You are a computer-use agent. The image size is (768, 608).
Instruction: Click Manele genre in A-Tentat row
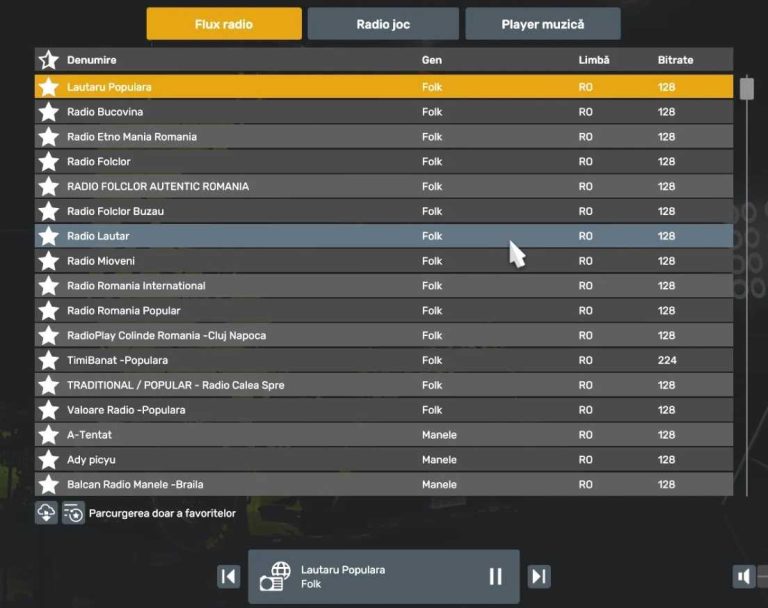click(439, 435)
